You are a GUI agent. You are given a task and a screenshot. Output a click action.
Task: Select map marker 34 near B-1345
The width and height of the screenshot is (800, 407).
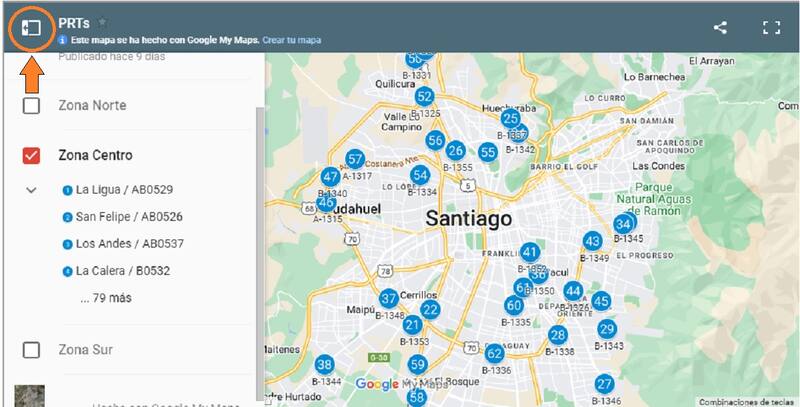point(623,223)
